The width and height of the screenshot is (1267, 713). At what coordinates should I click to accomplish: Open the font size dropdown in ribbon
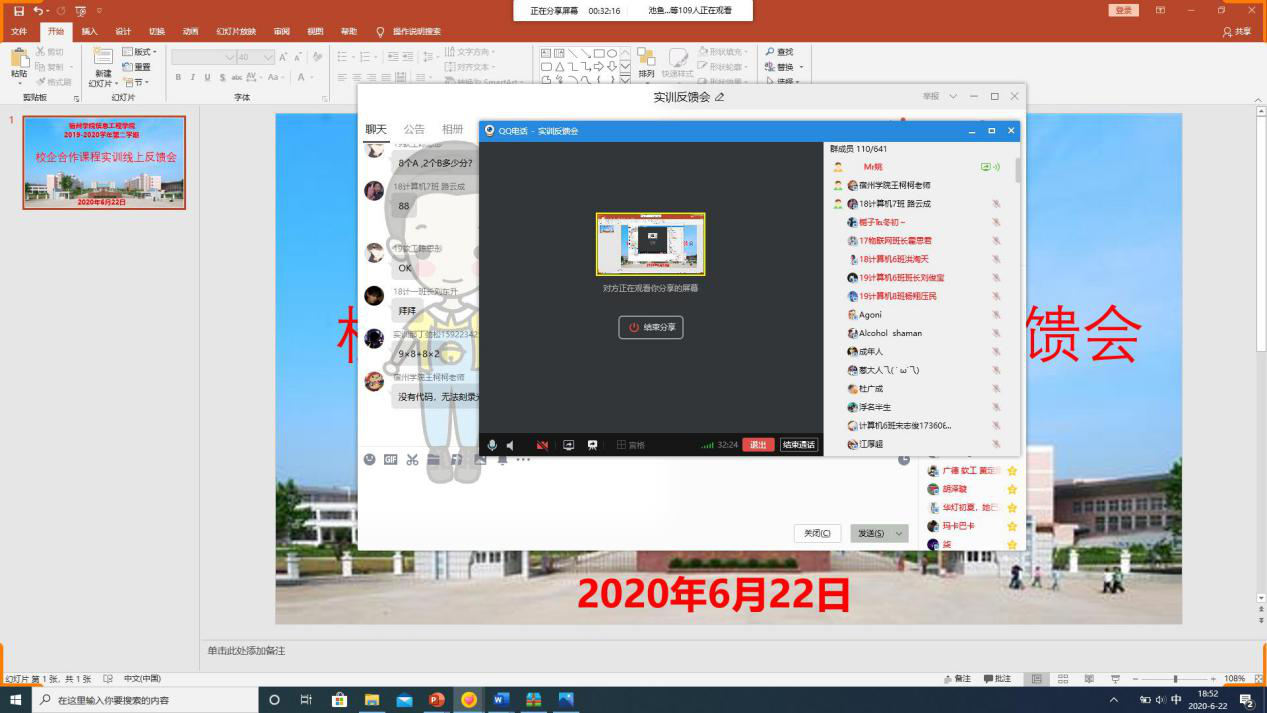pyautogui.click(x=269, y=57)
